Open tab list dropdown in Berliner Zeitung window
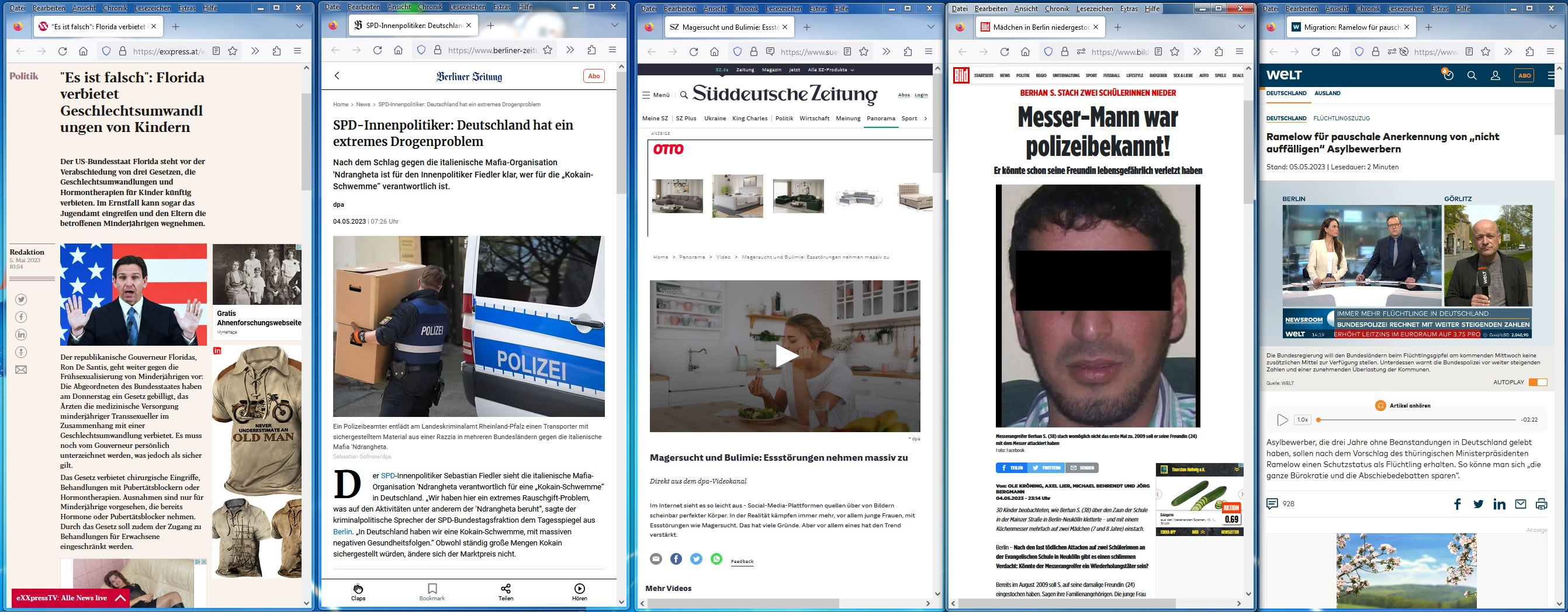 coord(615,26)
